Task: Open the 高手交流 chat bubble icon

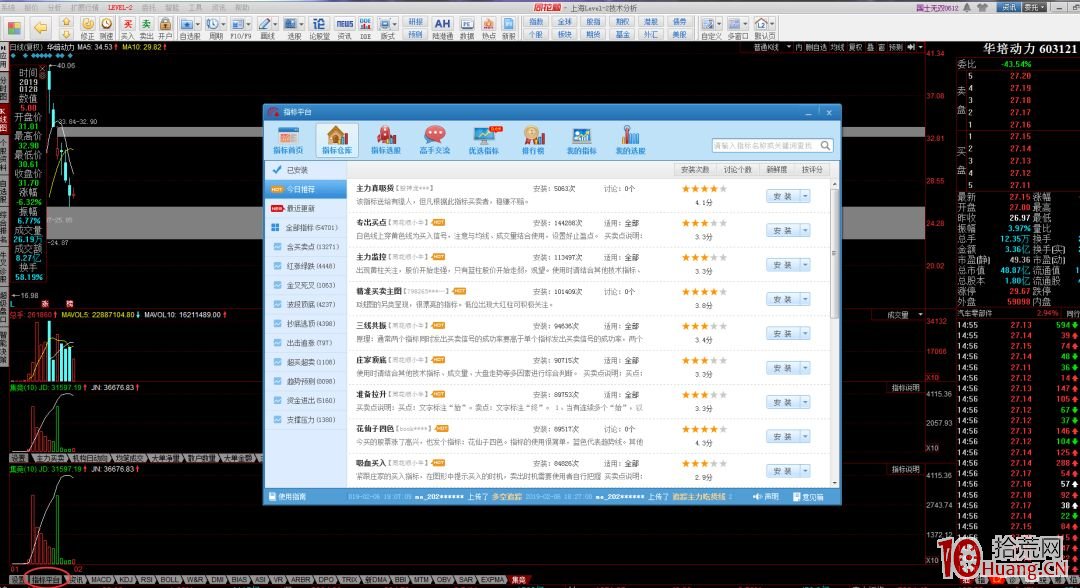Action: [435, 140]
